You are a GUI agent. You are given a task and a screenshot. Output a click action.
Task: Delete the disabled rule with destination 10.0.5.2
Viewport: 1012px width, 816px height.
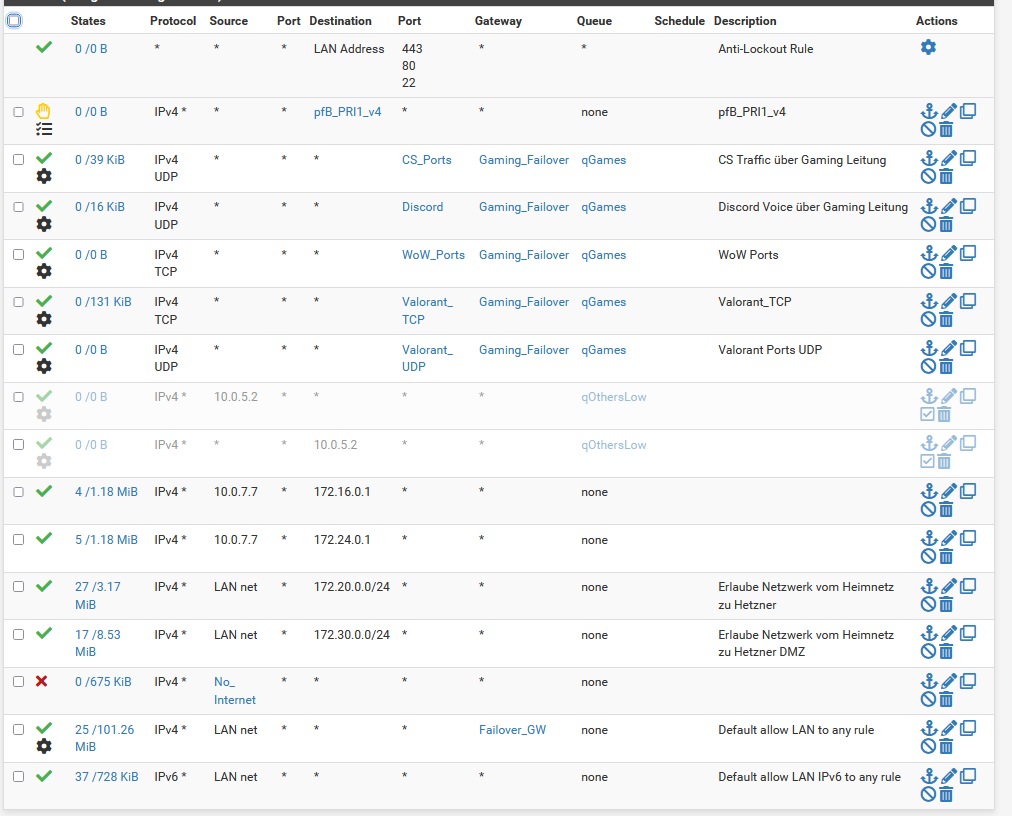(944, 462)
